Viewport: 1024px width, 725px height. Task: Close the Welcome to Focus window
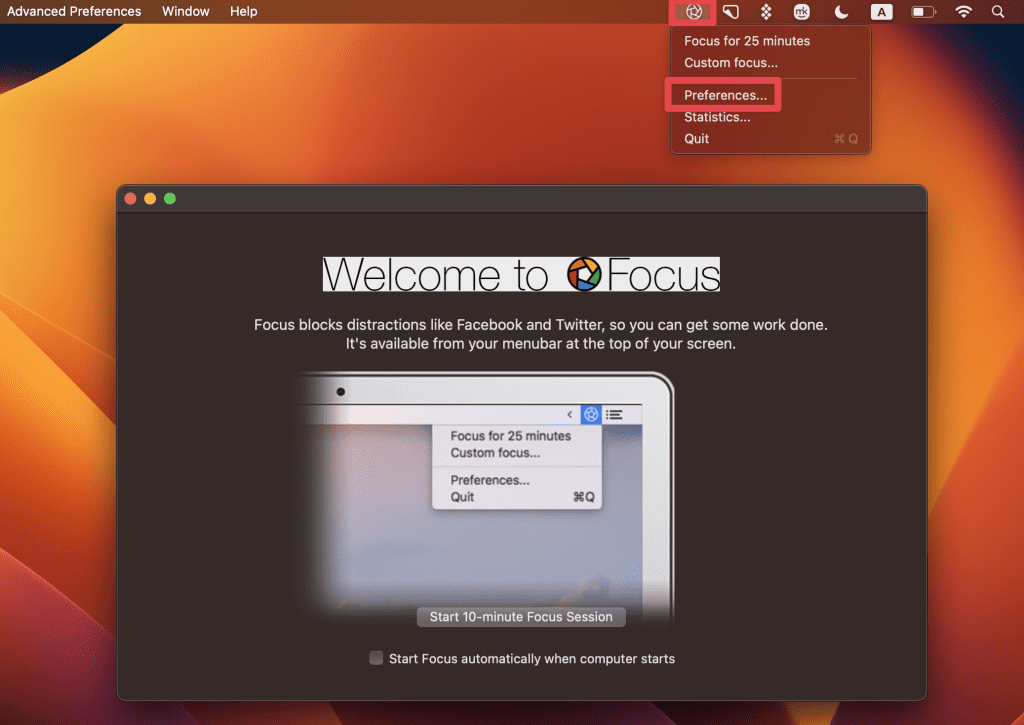131,199
